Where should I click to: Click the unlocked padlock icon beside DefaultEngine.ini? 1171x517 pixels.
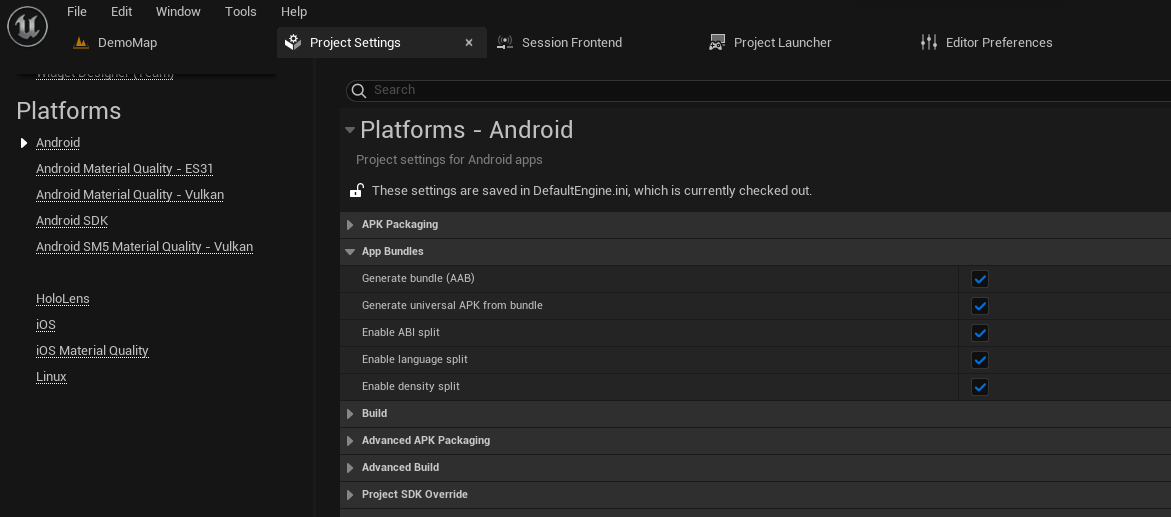point(357,191)
